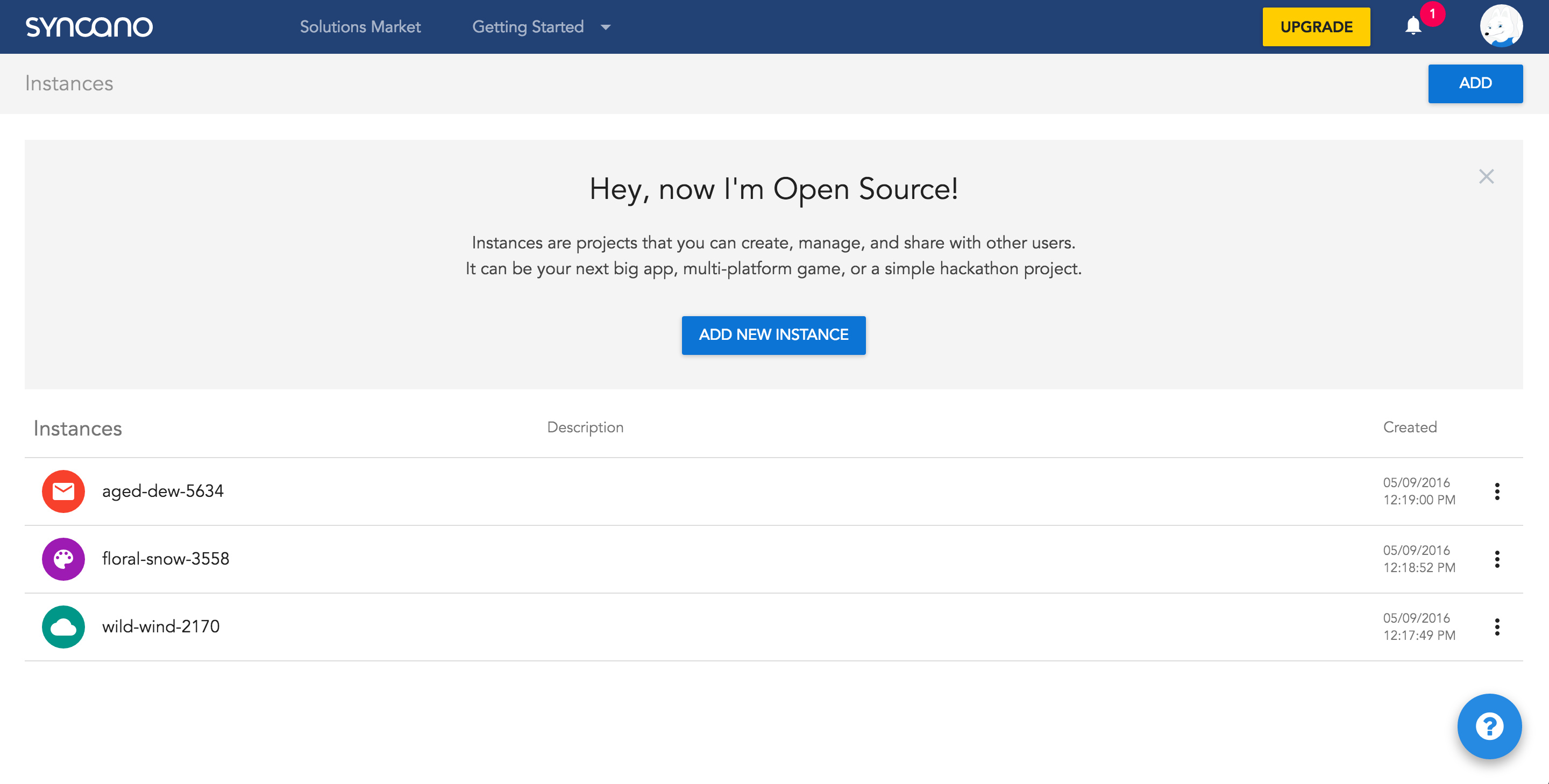Click the red envelope icon for aged-dew-5634
The image size is (1549, 784).
click(x=63, y=491)
